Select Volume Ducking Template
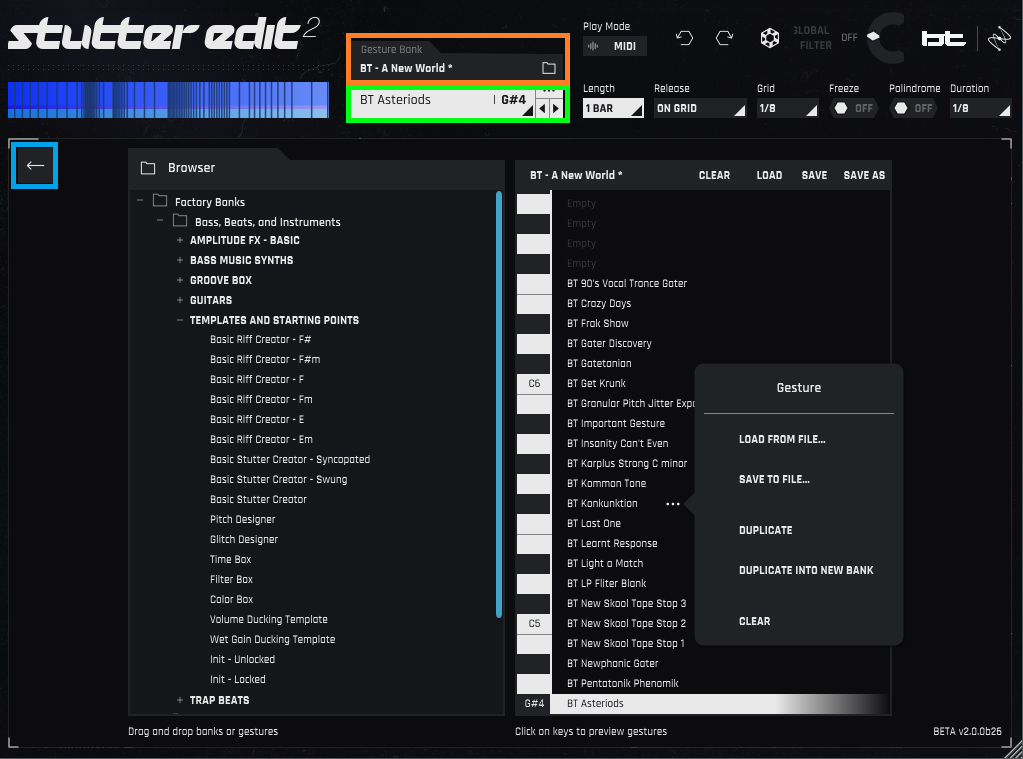 point(269,619)
